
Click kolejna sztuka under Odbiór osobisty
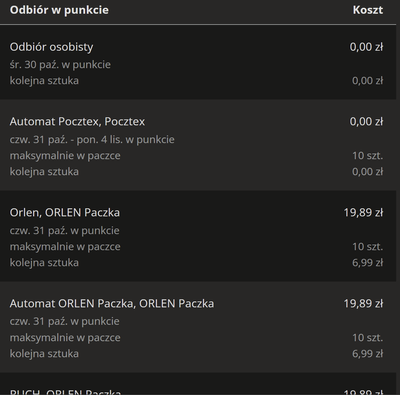point(44,81)
